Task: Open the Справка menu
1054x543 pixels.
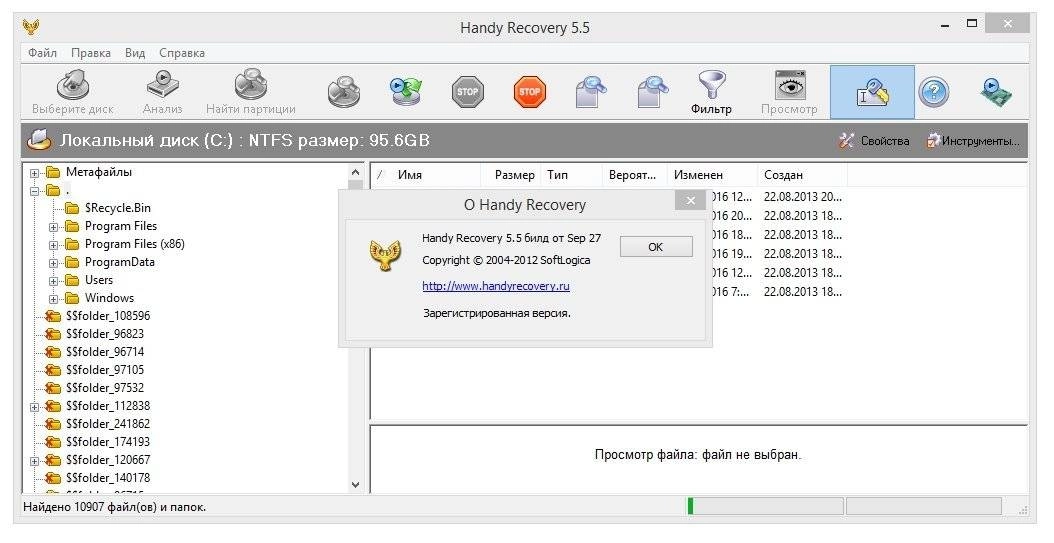Action: click(182, 52)
